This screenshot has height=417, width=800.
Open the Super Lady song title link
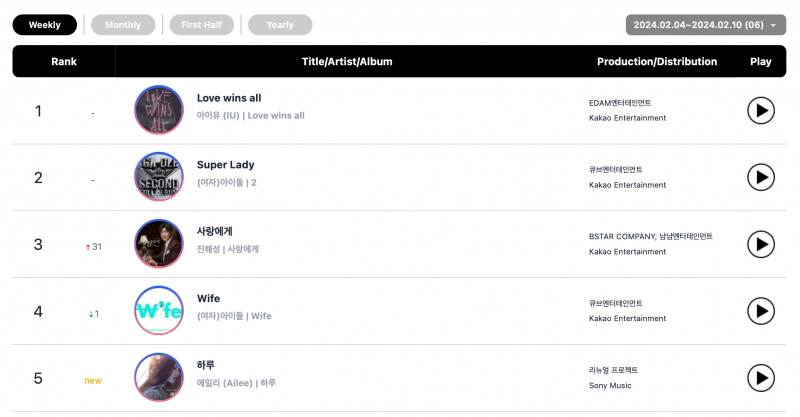pyautogui.click(x=226, y=165)
